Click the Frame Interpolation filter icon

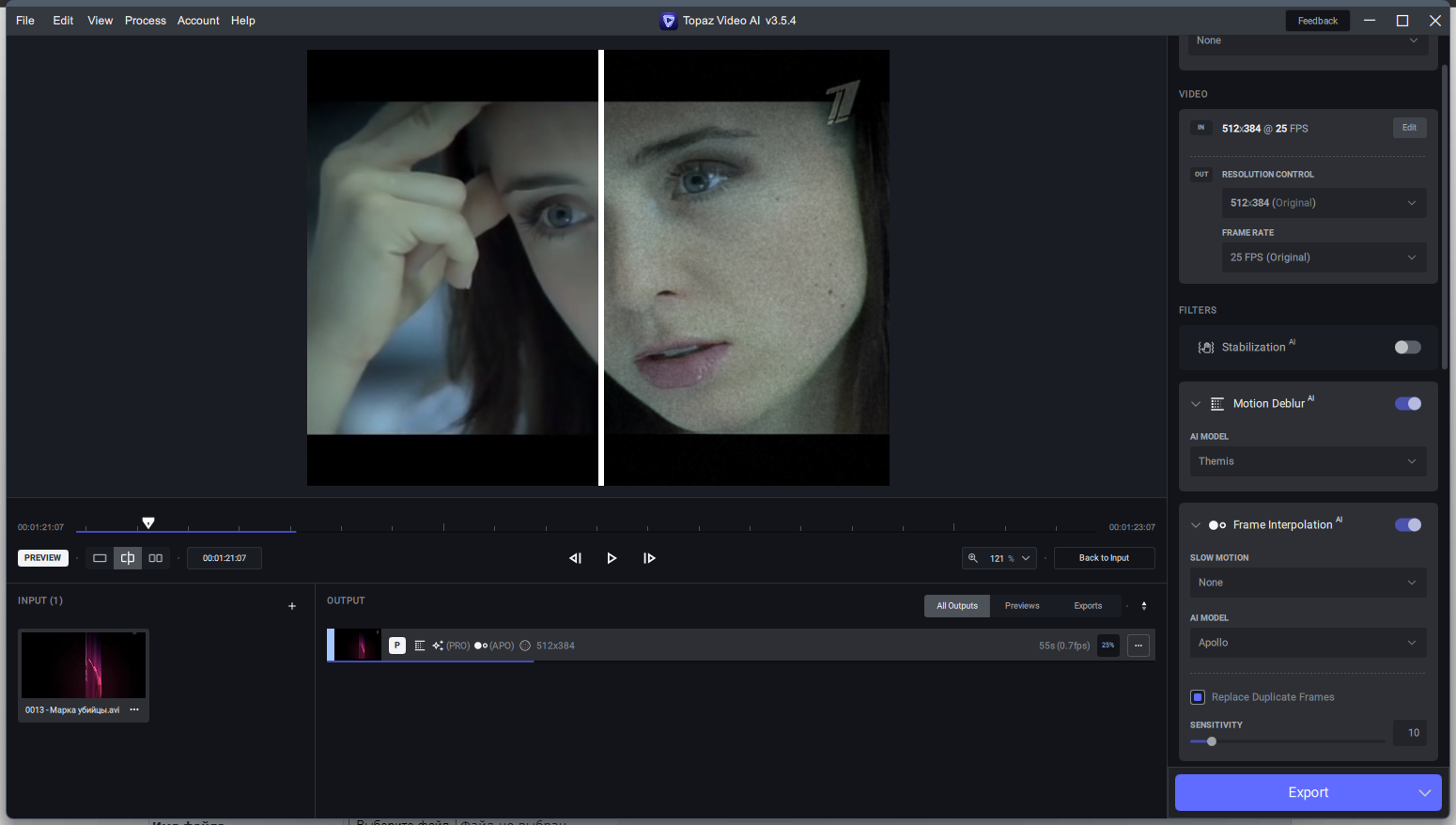click(x=1216, y=524)
